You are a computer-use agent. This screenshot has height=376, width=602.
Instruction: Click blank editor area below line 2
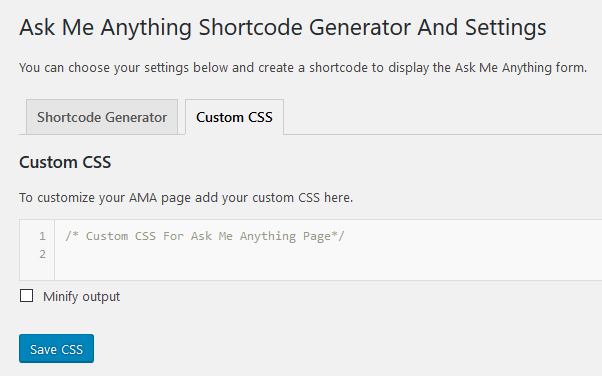(x=328, y=272)
